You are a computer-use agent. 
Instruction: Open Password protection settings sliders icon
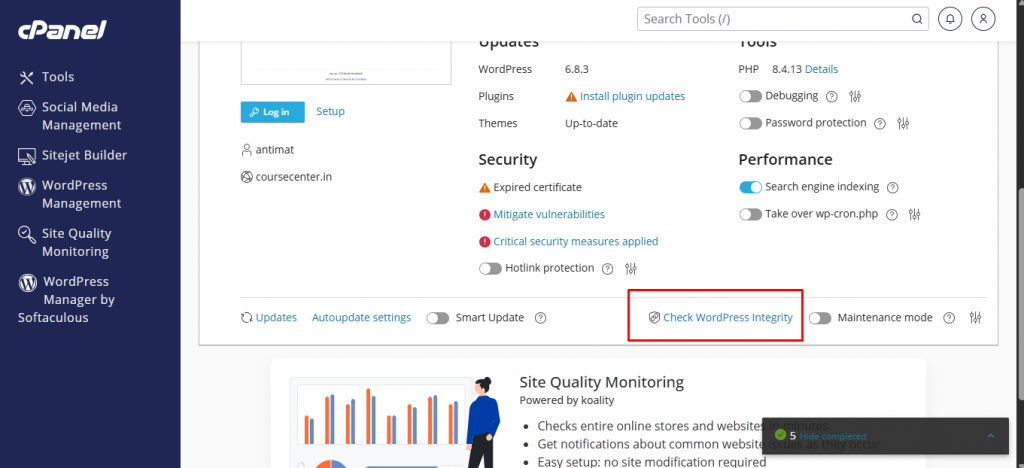tap(903, 123)
